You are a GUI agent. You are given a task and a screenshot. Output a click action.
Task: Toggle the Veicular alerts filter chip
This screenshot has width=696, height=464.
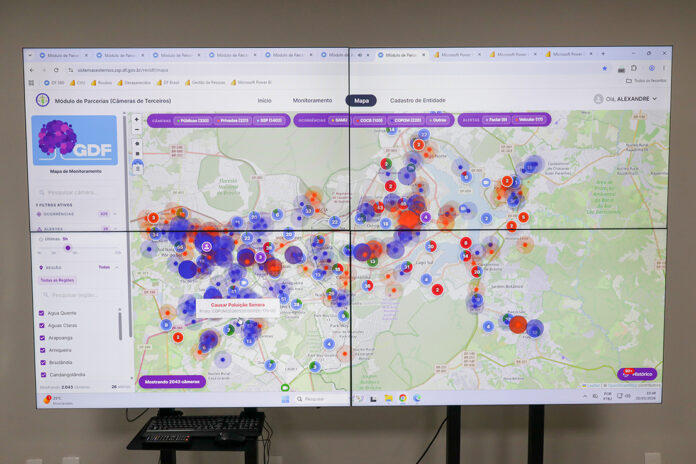[530, 119]
